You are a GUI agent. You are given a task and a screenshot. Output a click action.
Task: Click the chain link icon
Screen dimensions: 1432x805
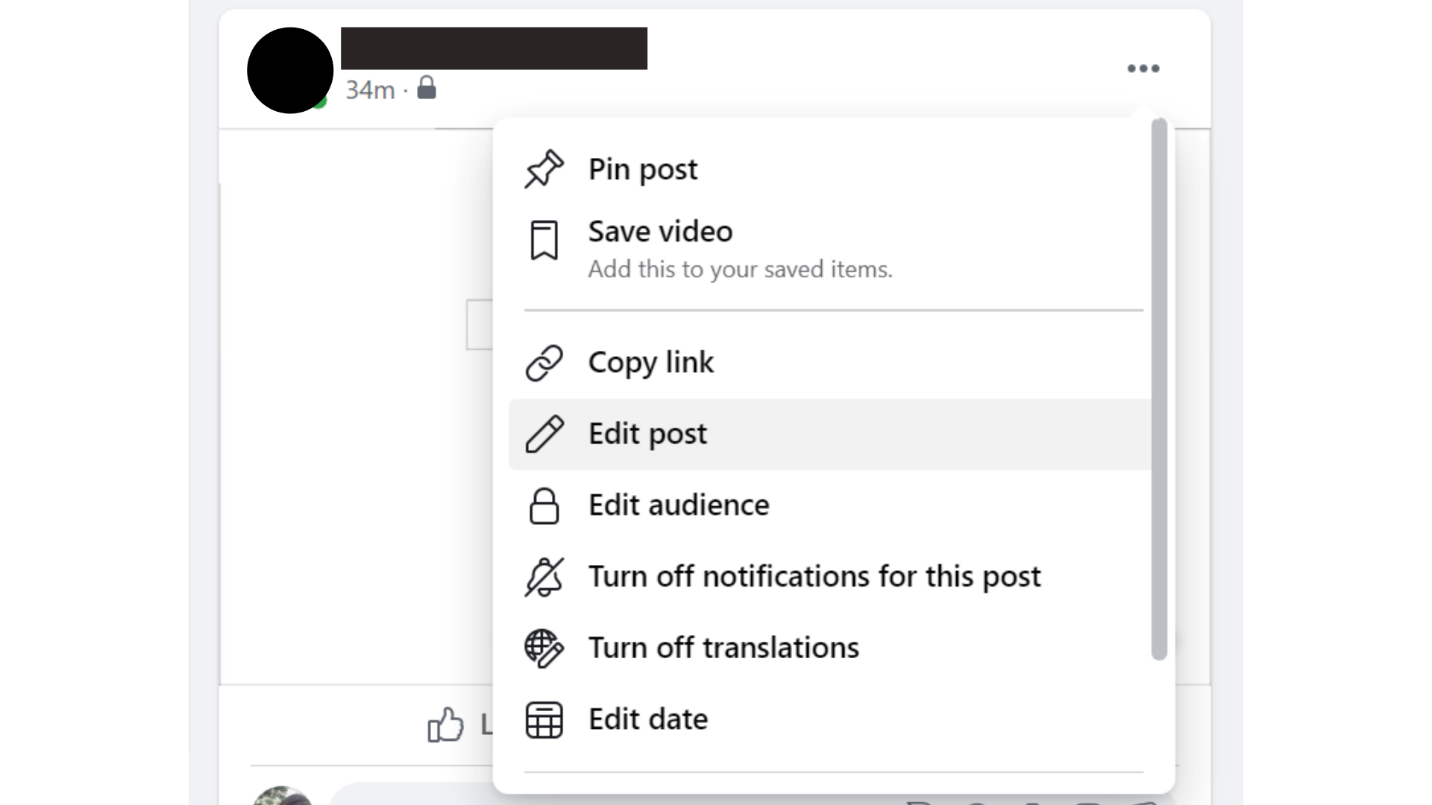[544, 363]
